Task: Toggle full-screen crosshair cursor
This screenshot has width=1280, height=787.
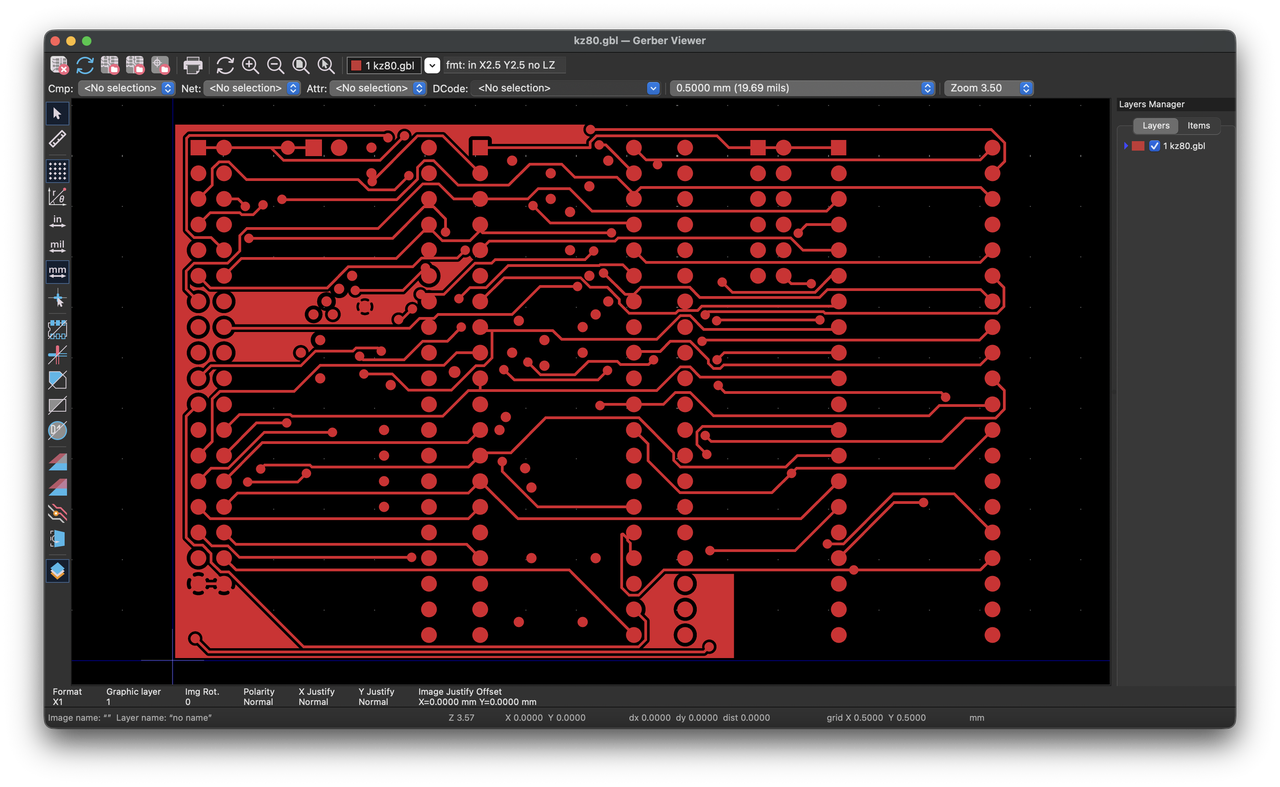Action: click(x=57, y=296)
